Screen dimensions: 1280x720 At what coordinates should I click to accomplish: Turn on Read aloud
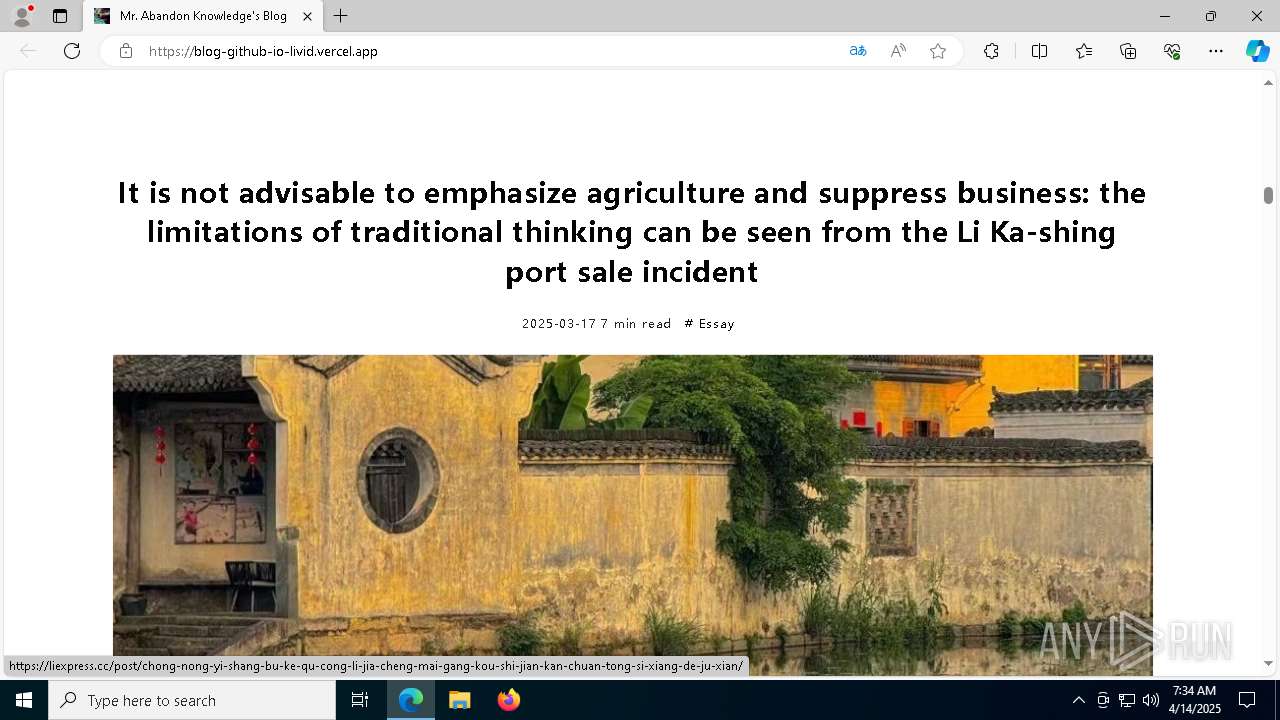click(898, 51)
